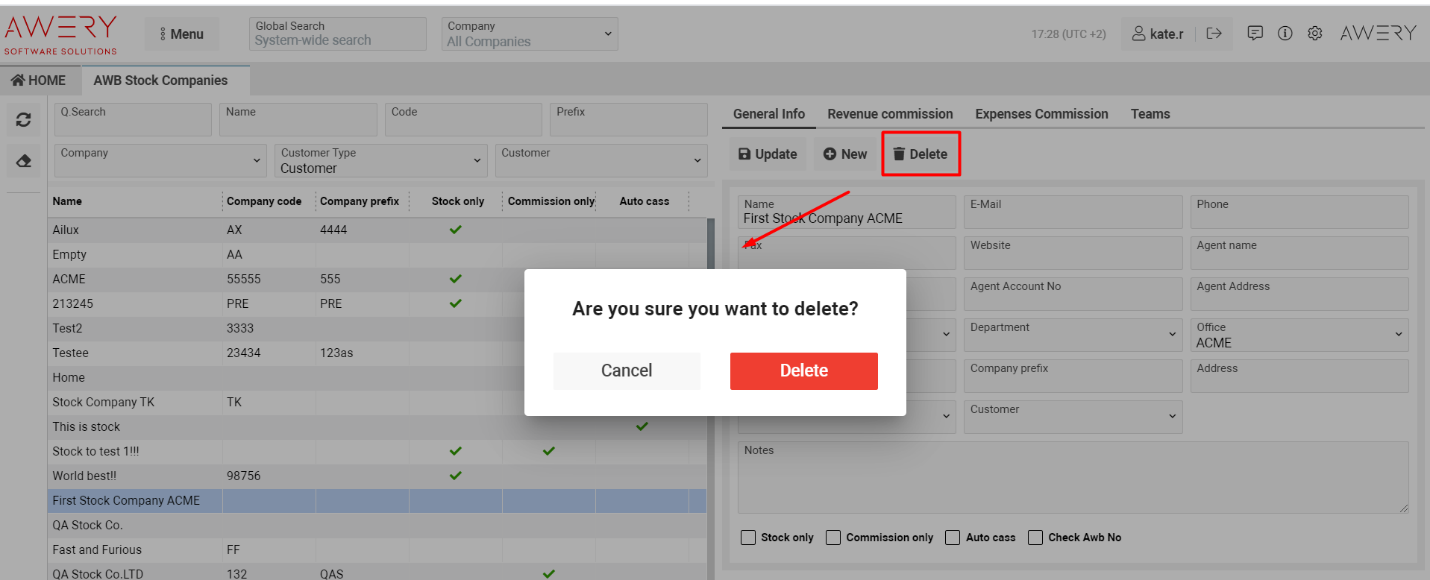The height and width of the screenshot is (580, 1430).
Task: Confirm deletion with the red Delete button
Action: pyautogui.click(x=804, y=371)
